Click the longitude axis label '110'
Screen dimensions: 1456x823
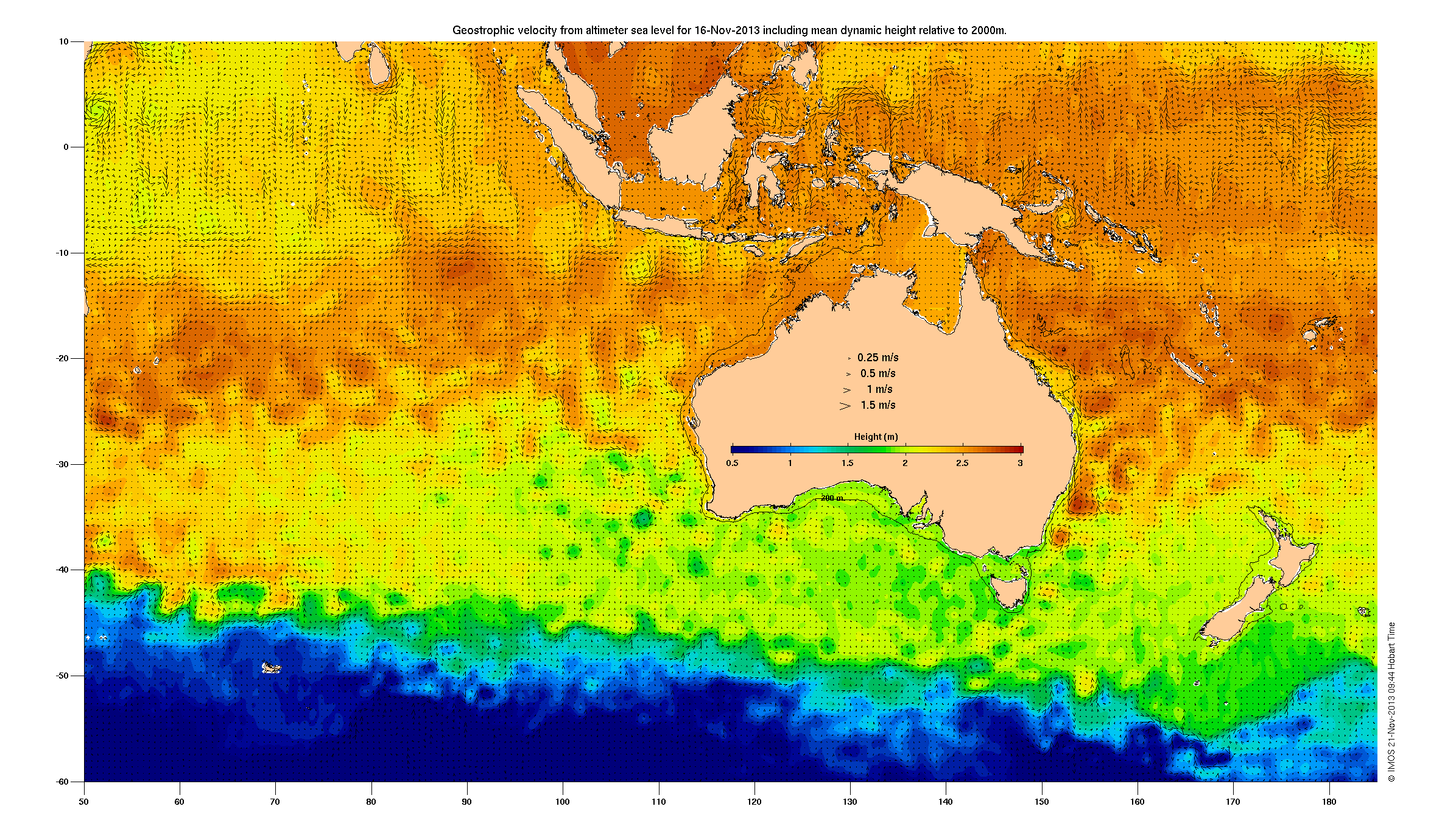pos(658,802)
